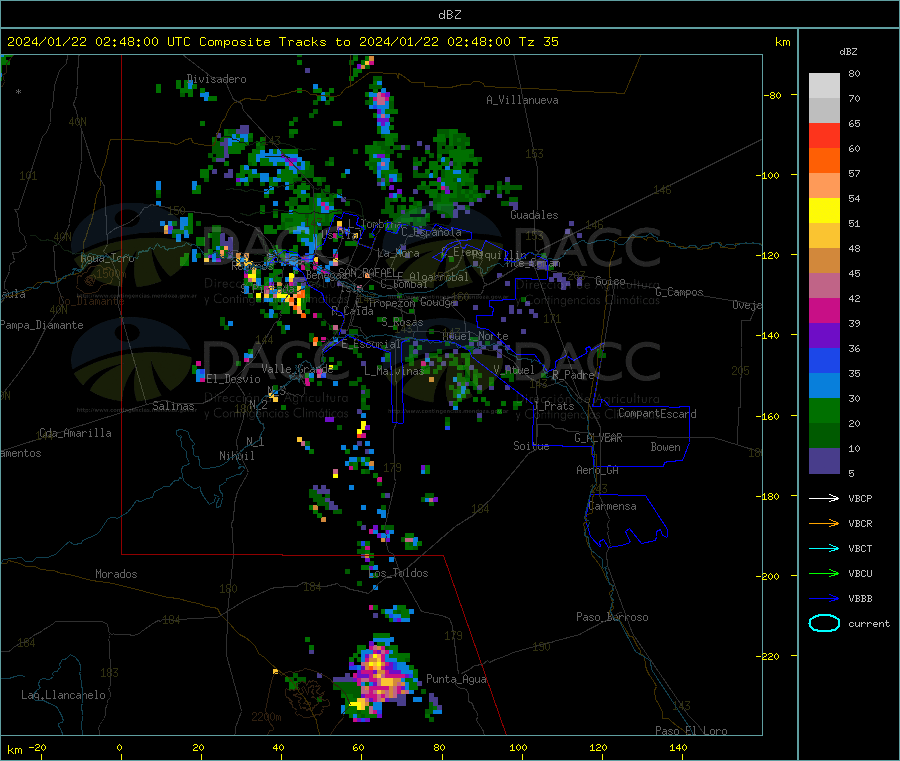
Task: Click the 'Aero_GA' map label
Action: click(598, 470)
